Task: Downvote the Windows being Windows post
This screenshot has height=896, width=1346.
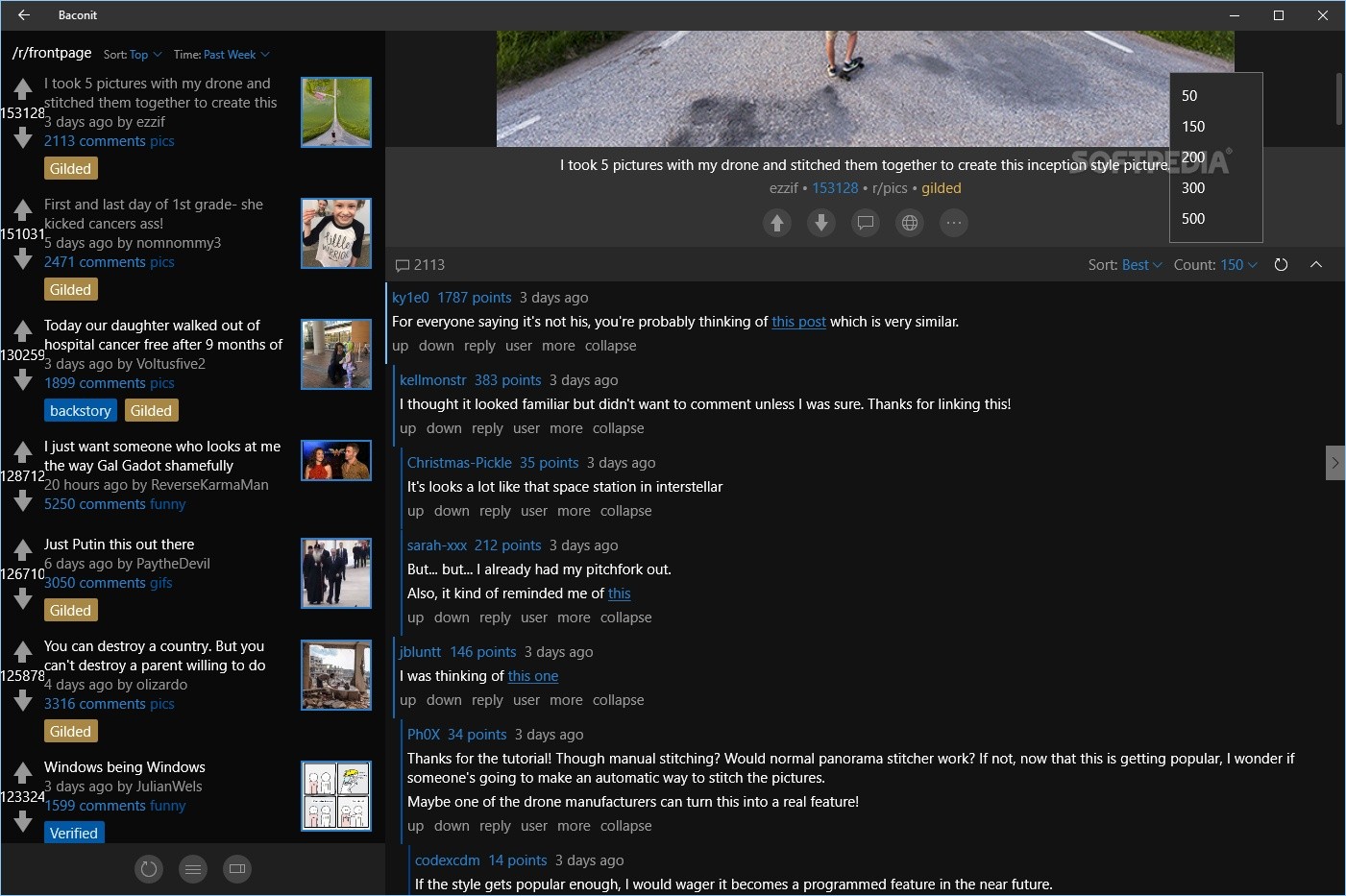Action: coord(23,821)
